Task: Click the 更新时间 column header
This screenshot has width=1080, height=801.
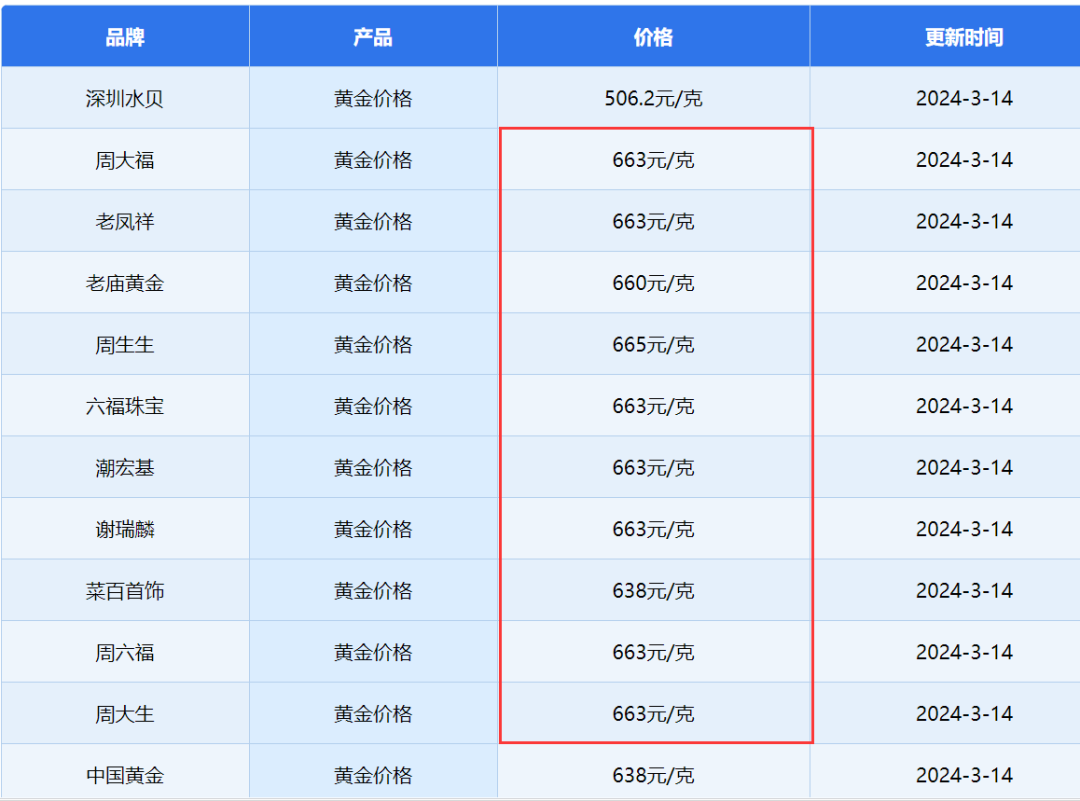Action: [963, 38]
